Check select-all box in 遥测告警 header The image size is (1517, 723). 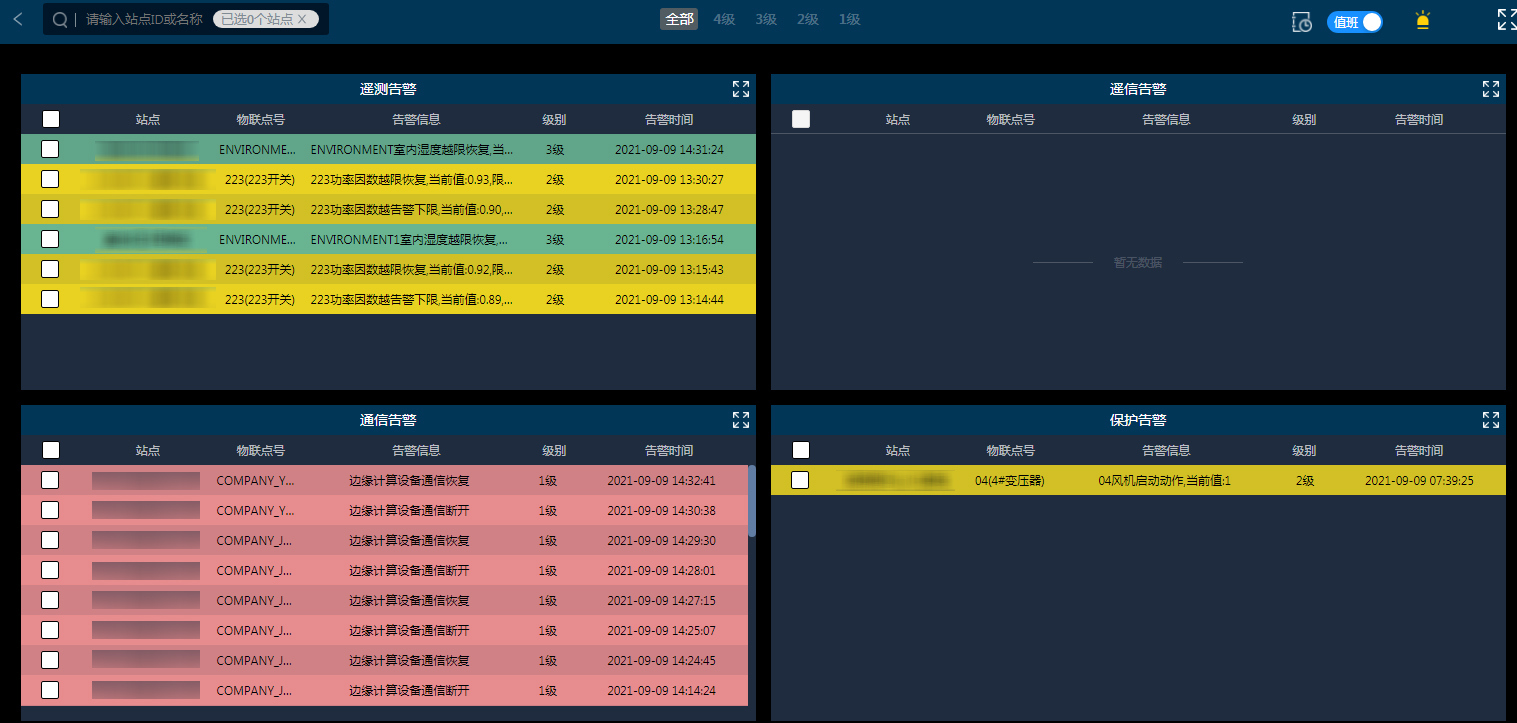(51, 119)
